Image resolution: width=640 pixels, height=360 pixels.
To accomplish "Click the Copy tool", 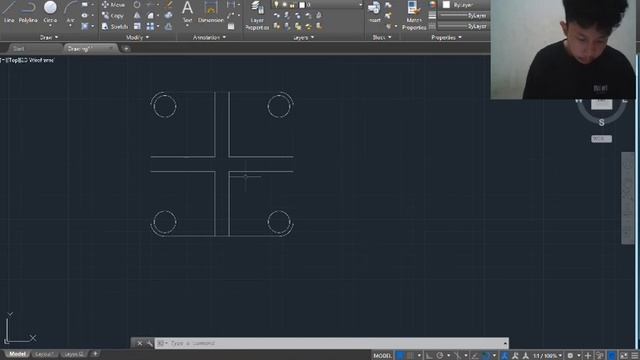I will [113, 16].
